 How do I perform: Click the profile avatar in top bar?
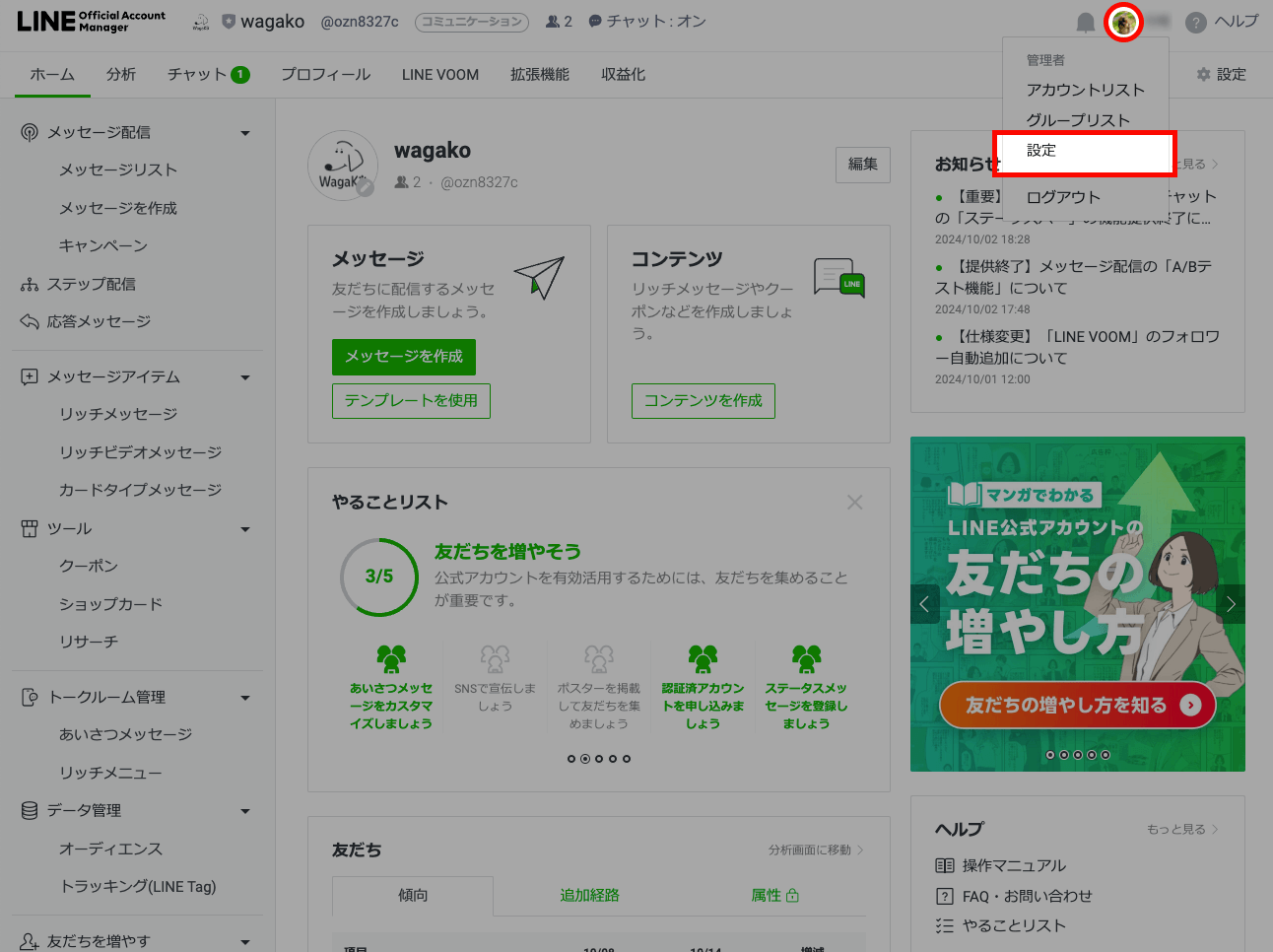[x=1123, y=22]
